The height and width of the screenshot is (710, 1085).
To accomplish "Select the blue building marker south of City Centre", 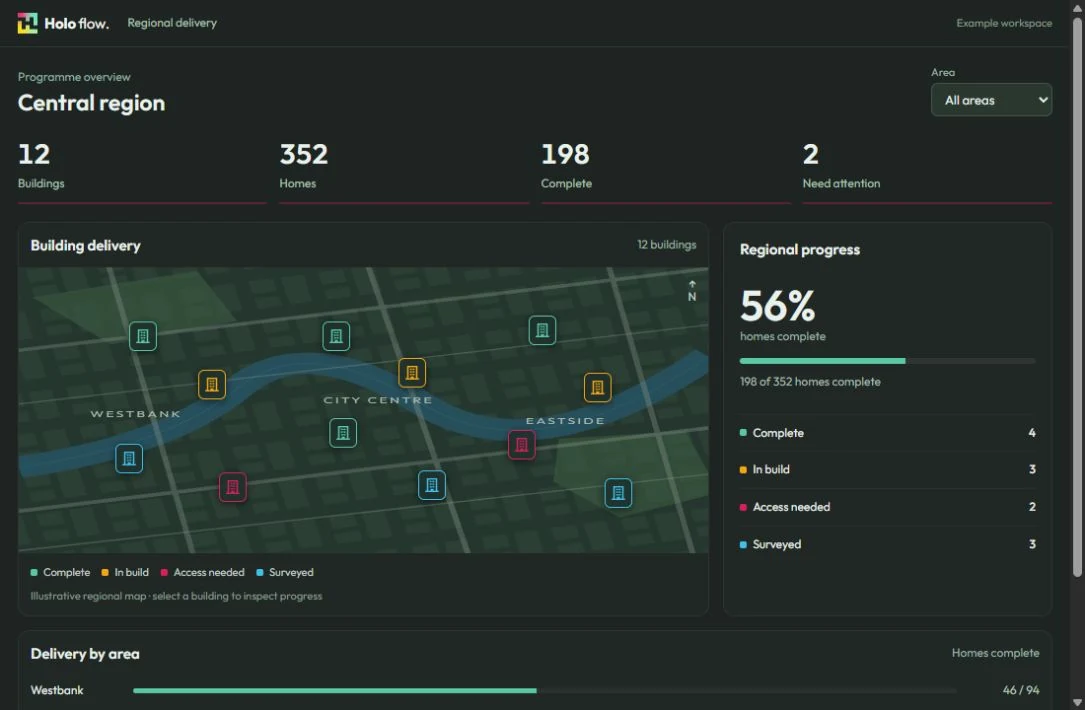I will 432,485.
